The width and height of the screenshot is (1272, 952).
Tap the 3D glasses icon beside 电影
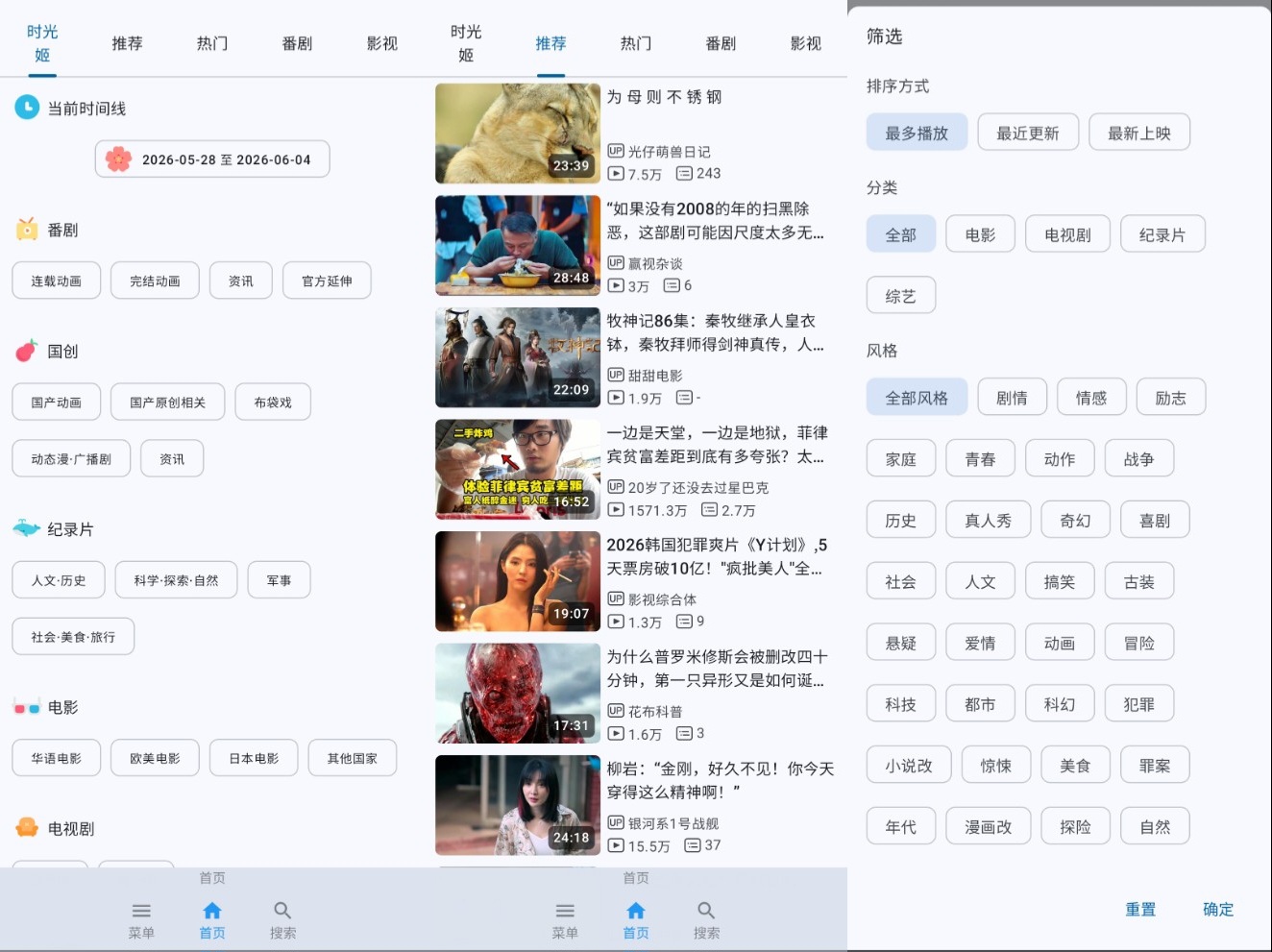click(27, 708)
